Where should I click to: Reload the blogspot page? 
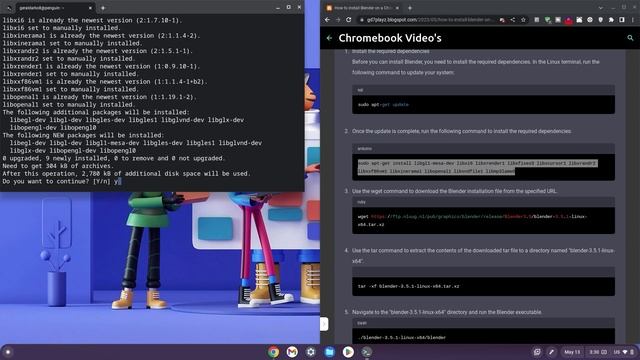click(x=349, y=20)
